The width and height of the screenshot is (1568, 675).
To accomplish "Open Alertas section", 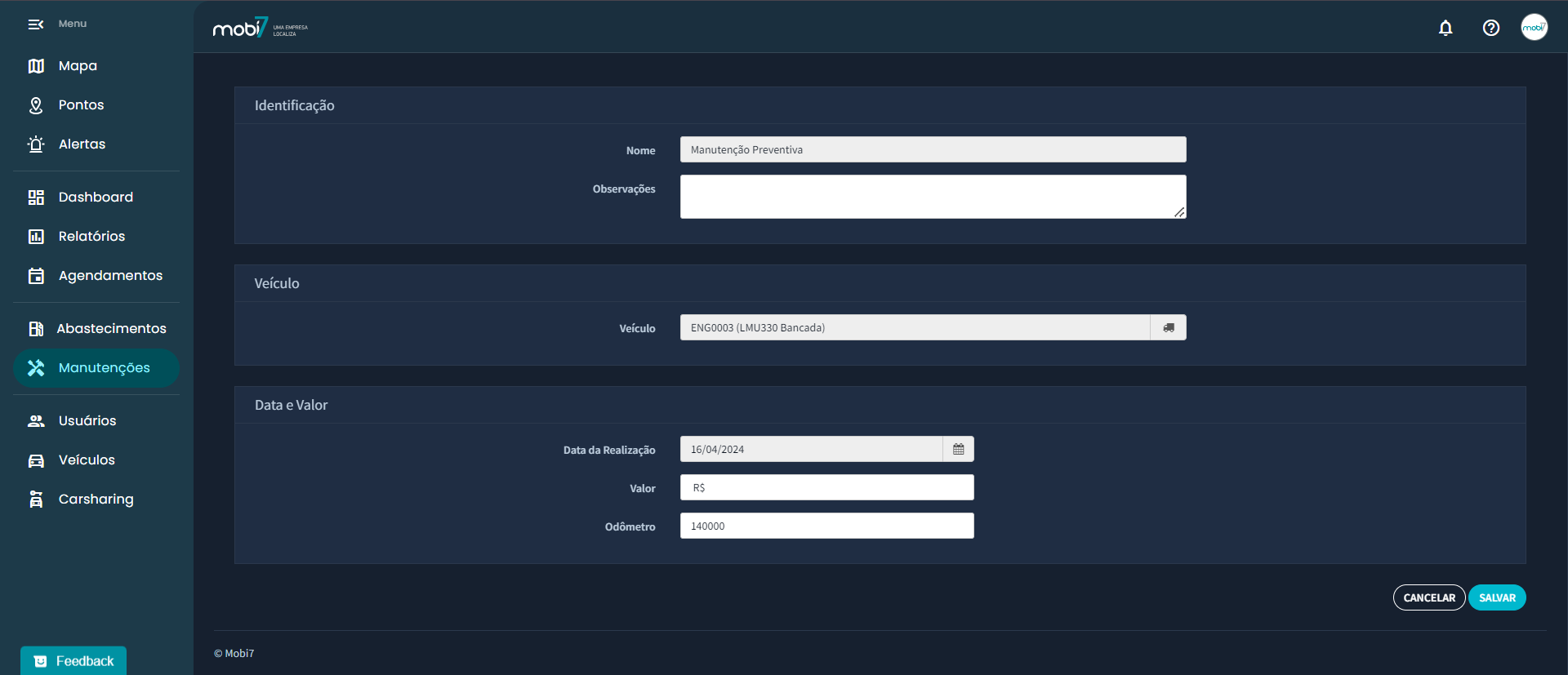I will 82,144.
